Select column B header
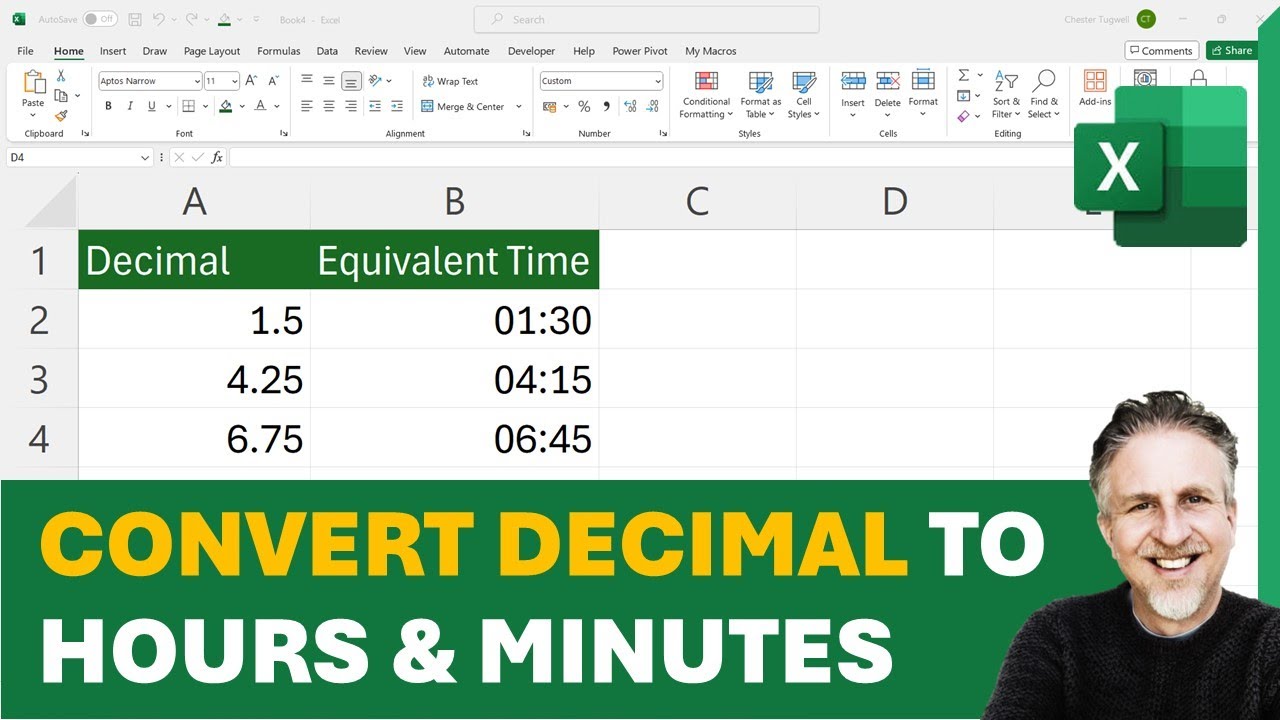This screenshot has width=1280, height=720. pos(454,202)
